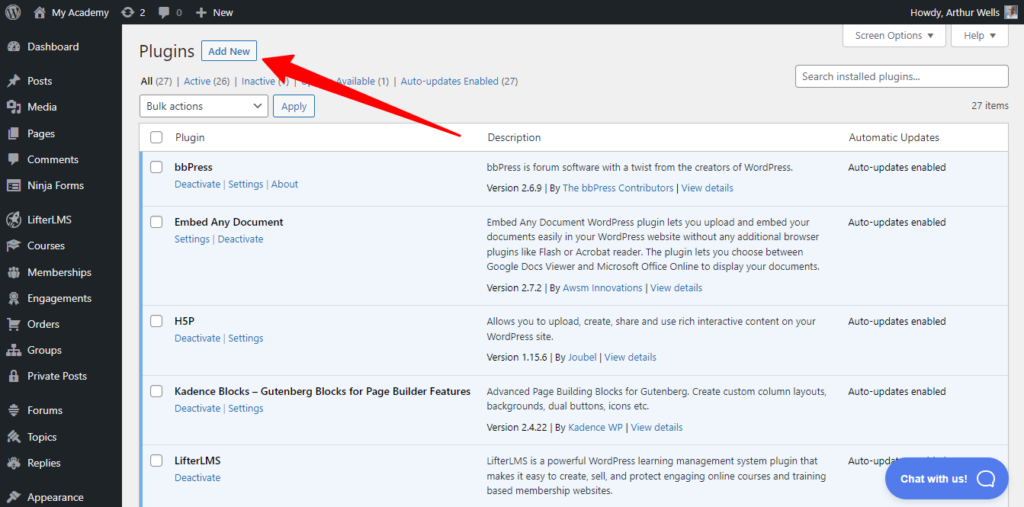Click the Forums icon in sidebar

[14, 410]
